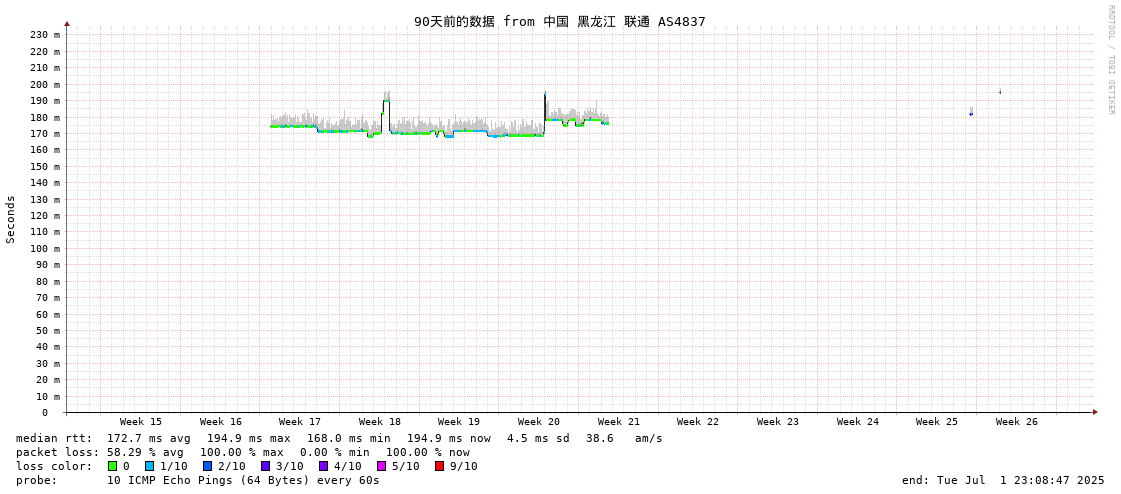The height and width of the screenshot is (494, 1121).
Task: Click the 168.0 ms min rtt value
Action: click(x=349, y=438)
